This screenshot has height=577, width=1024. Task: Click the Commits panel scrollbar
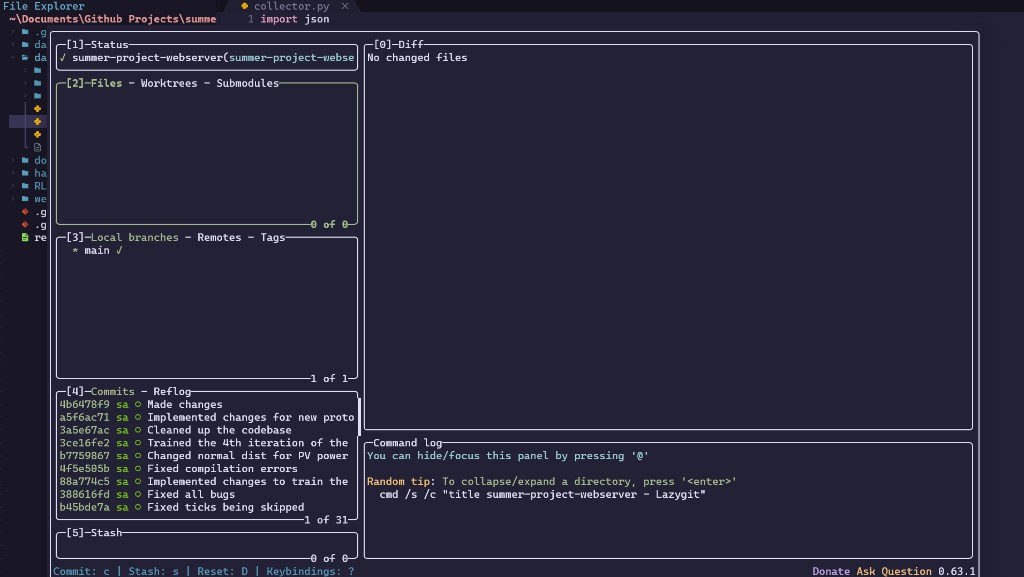coord(359,416)
